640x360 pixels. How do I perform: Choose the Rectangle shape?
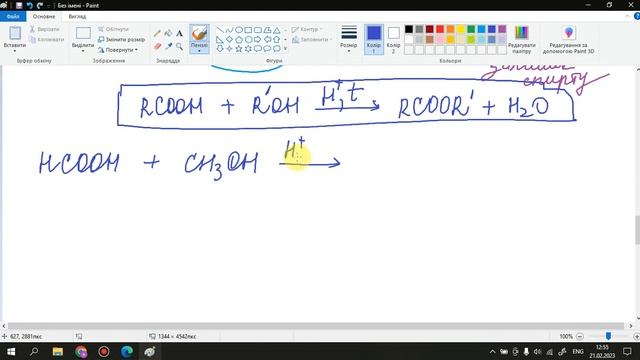[248, 30]
